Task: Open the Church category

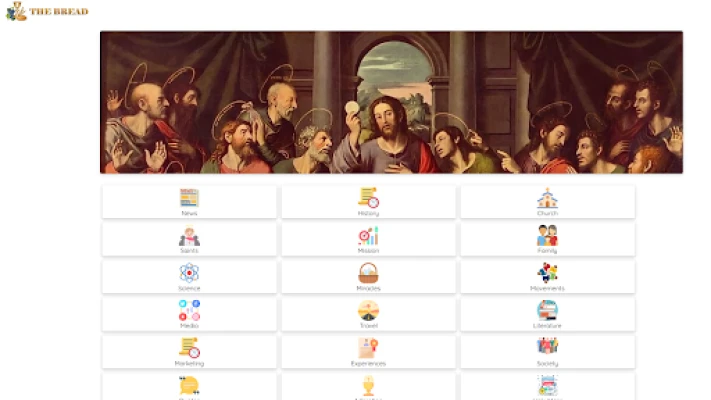Action: (x=547, y=201)
